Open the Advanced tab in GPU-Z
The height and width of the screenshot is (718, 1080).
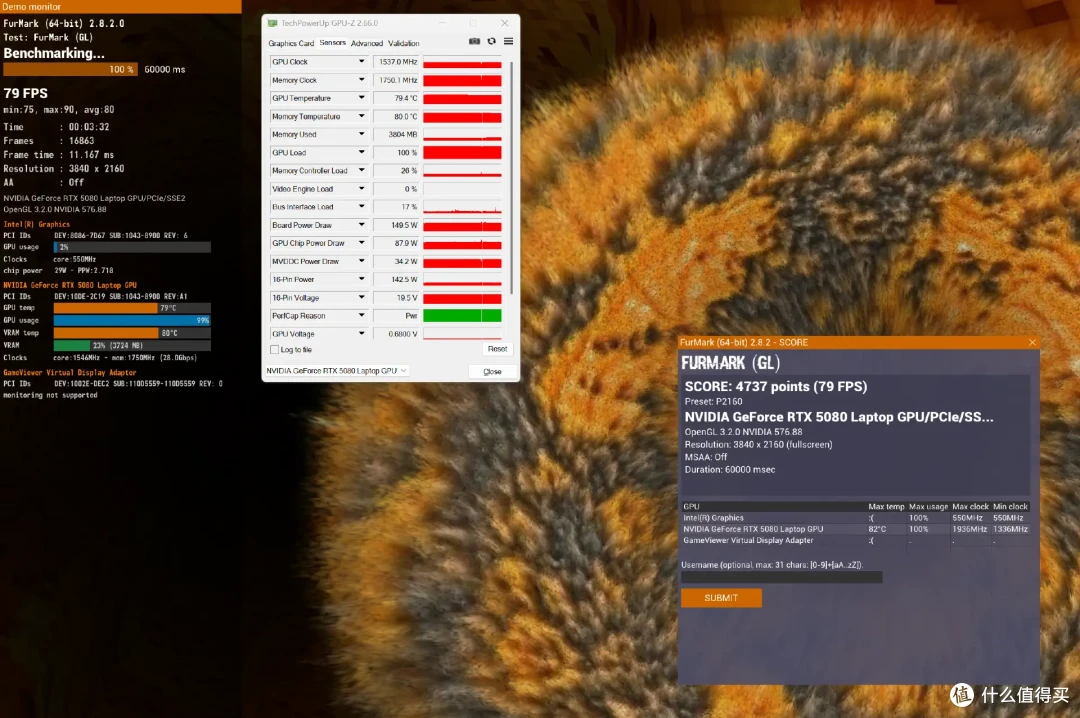(366, 43)
